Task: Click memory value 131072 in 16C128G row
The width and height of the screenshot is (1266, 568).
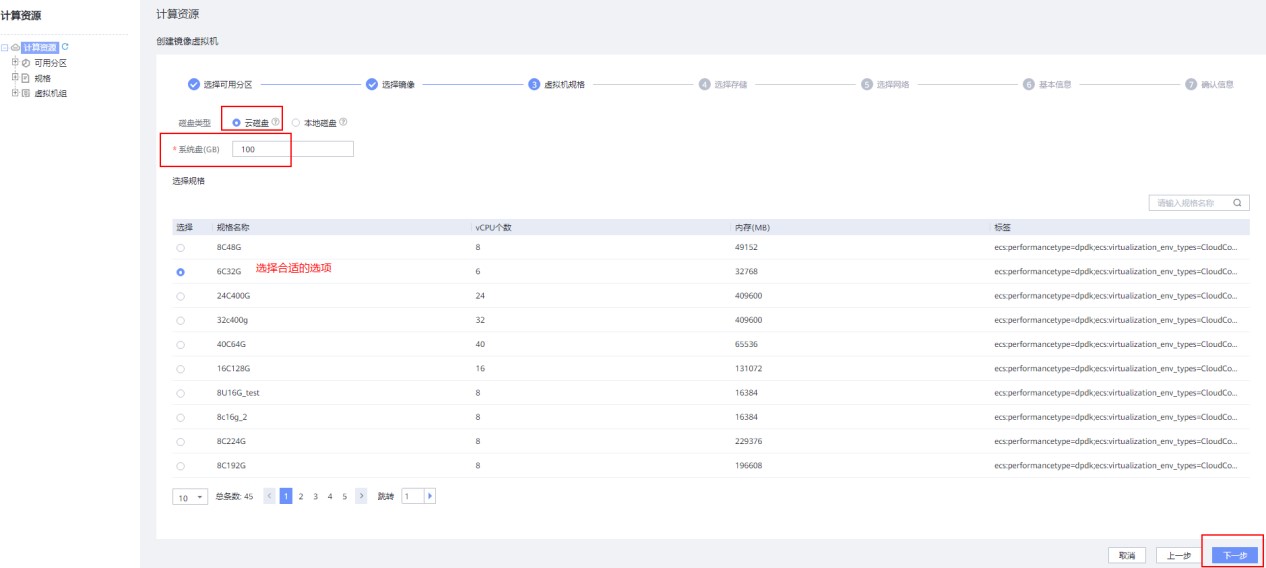Action: click(750, 369)
